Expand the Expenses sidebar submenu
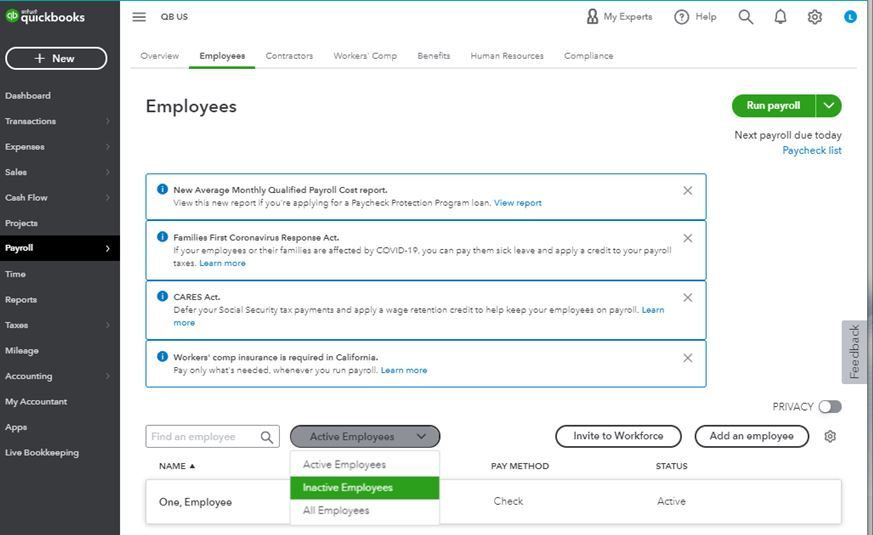The image size is (873, 535). click(108, 146)
